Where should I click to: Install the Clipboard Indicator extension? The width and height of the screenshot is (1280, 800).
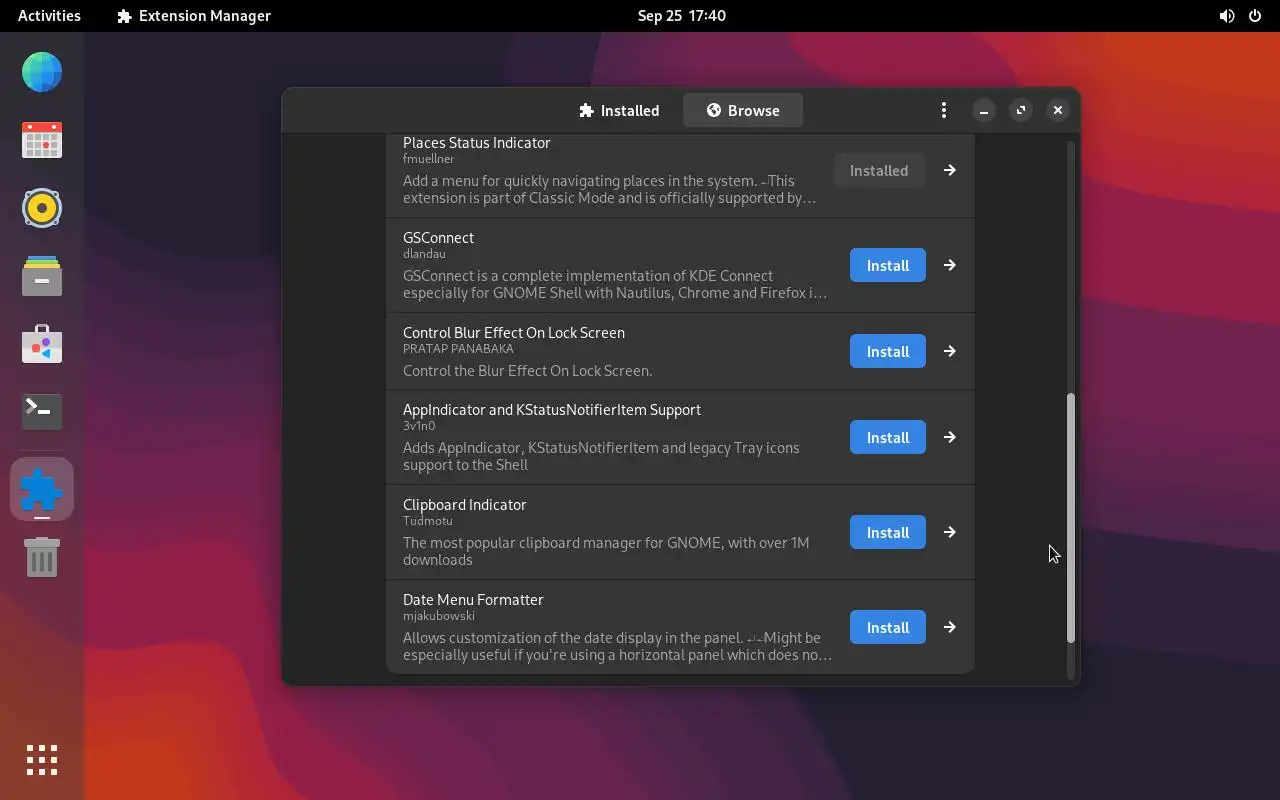tap(888, 532)
